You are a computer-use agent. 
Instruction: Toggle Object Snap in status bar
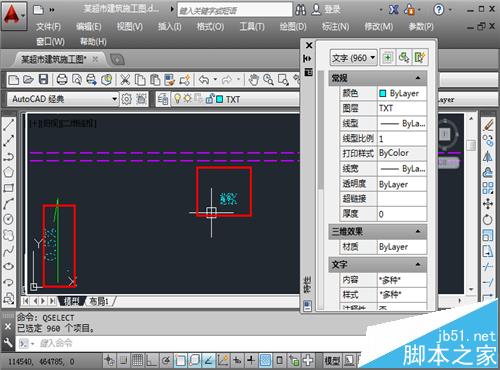click(180, 360)
